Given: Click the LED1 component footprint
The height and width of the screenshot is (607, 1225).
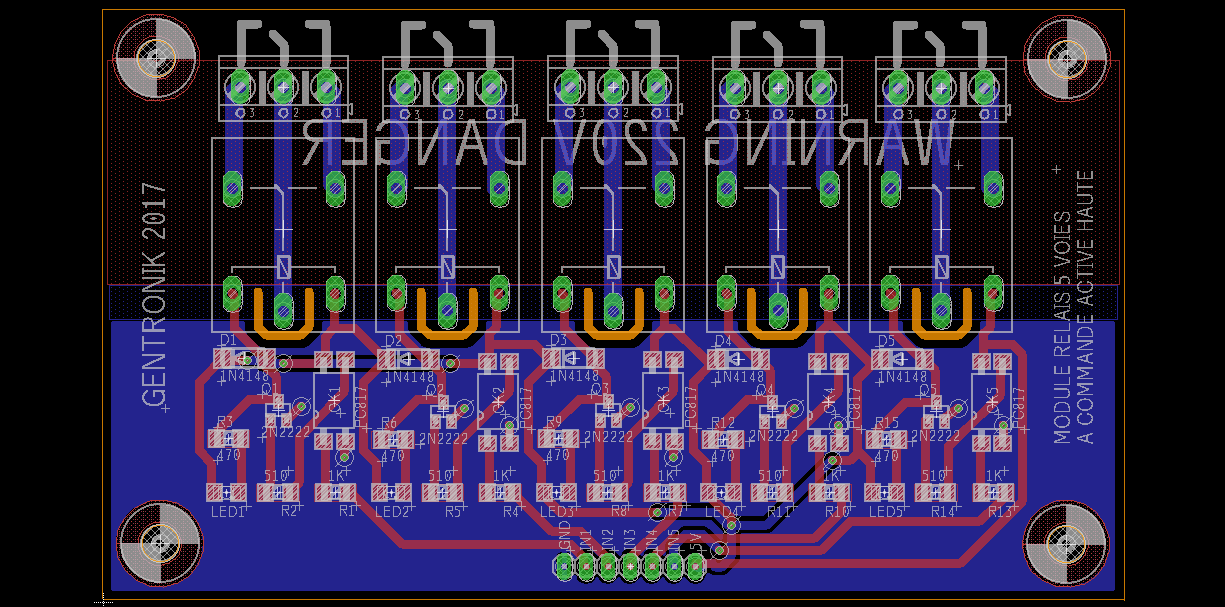Looking at the screenshot, I should pos(227,492).
